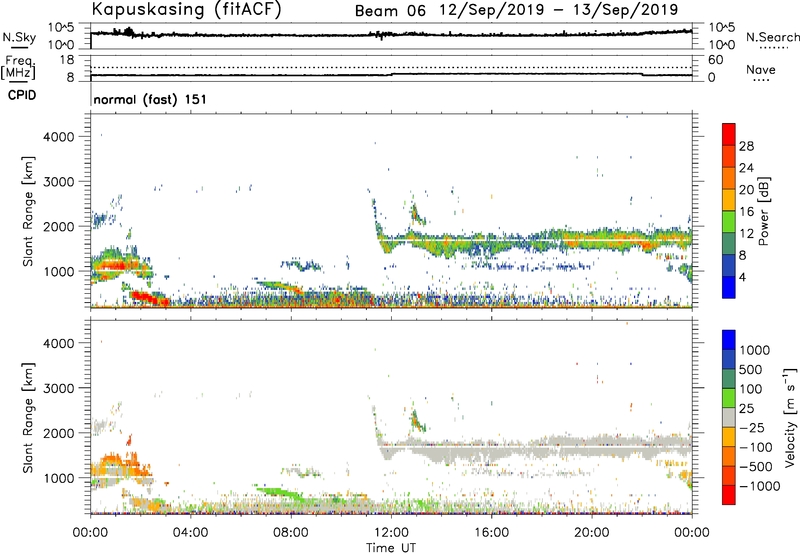This screenshot has width=800, height=554.
Task: Click the 'Beam 06' label
Action: [x=390, y=11]
